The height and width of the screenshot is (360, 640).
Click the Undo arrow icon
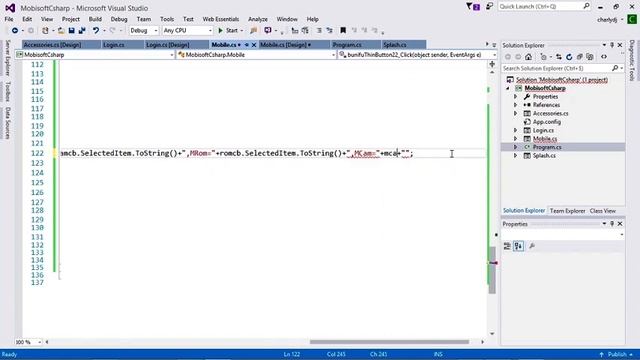point(96,31)
